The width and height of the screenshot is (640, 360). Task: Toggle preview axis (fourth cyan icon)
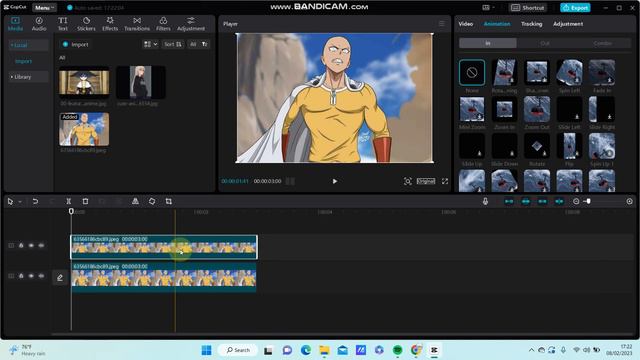pos(559,201)
